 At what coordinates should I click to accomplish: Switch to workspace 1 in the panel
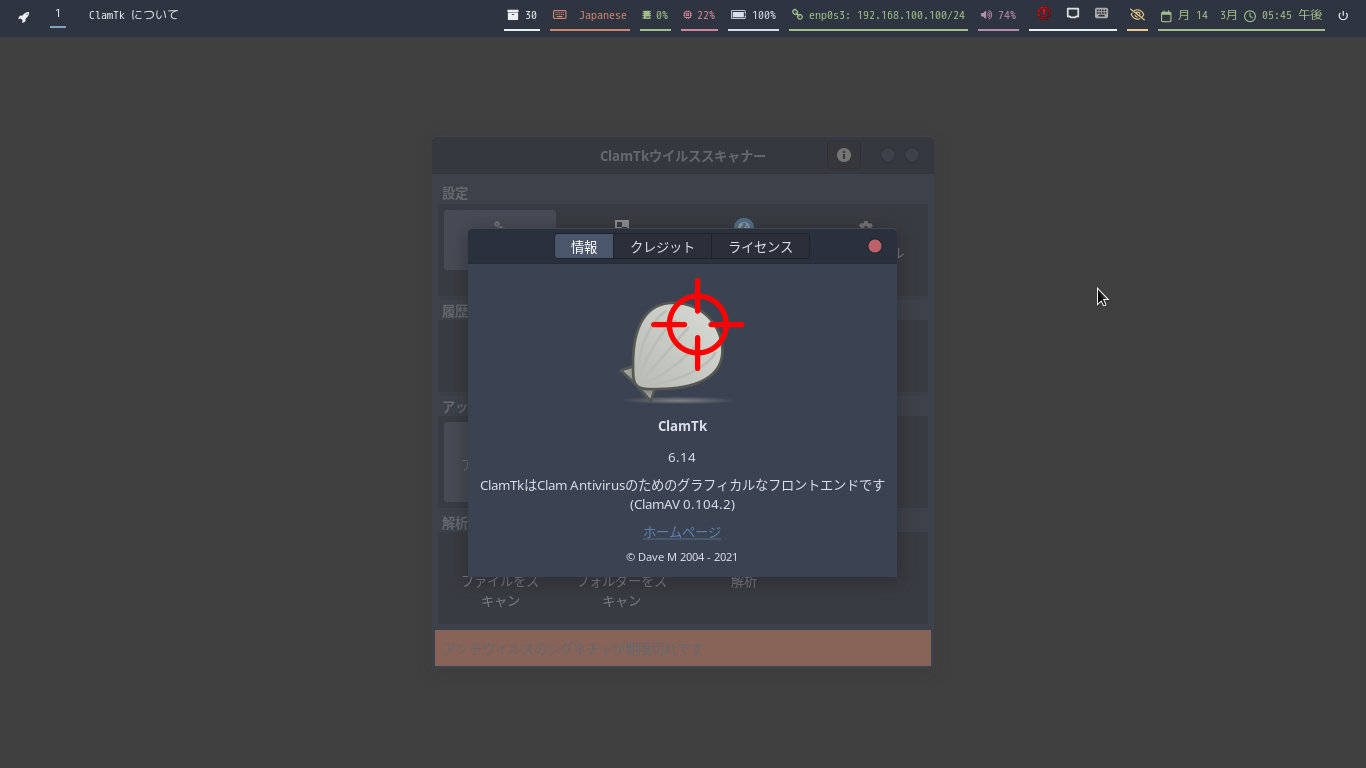click(x=58, y=14)
